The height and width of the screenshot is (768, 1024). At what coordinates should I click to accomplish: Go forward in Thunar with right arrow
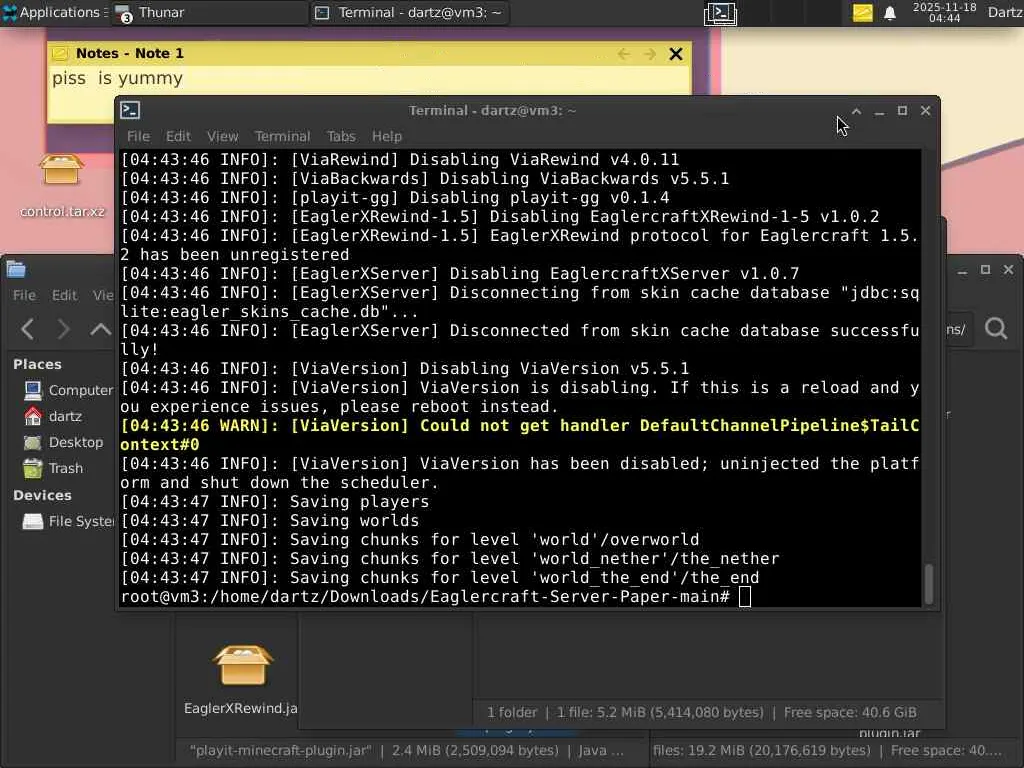pyautogui.click(x=63, y=329)
